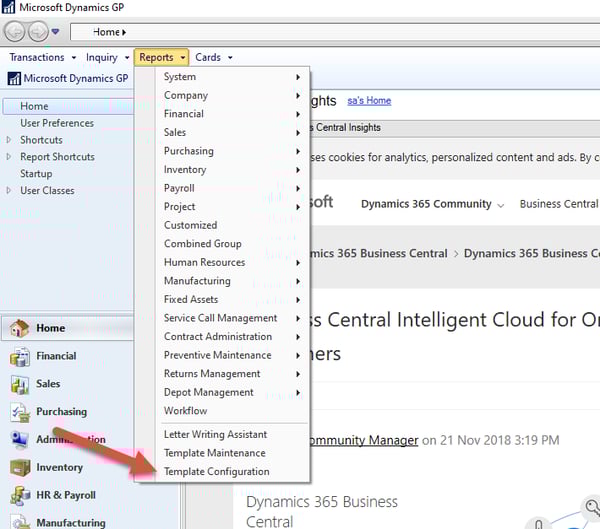Viewport: 600px width, 529px height.
Task: Open the HR & Payroll module icon
Action: 19,495
